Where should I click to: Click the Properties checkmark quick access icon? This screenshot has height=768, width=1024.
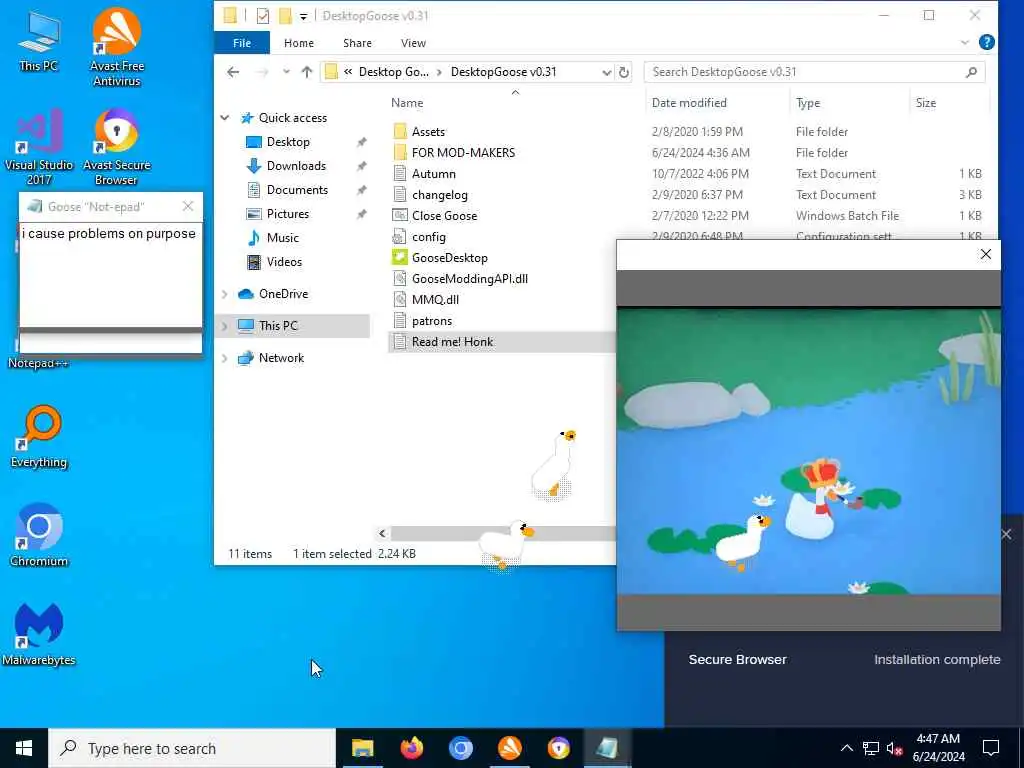click(263, 16)
